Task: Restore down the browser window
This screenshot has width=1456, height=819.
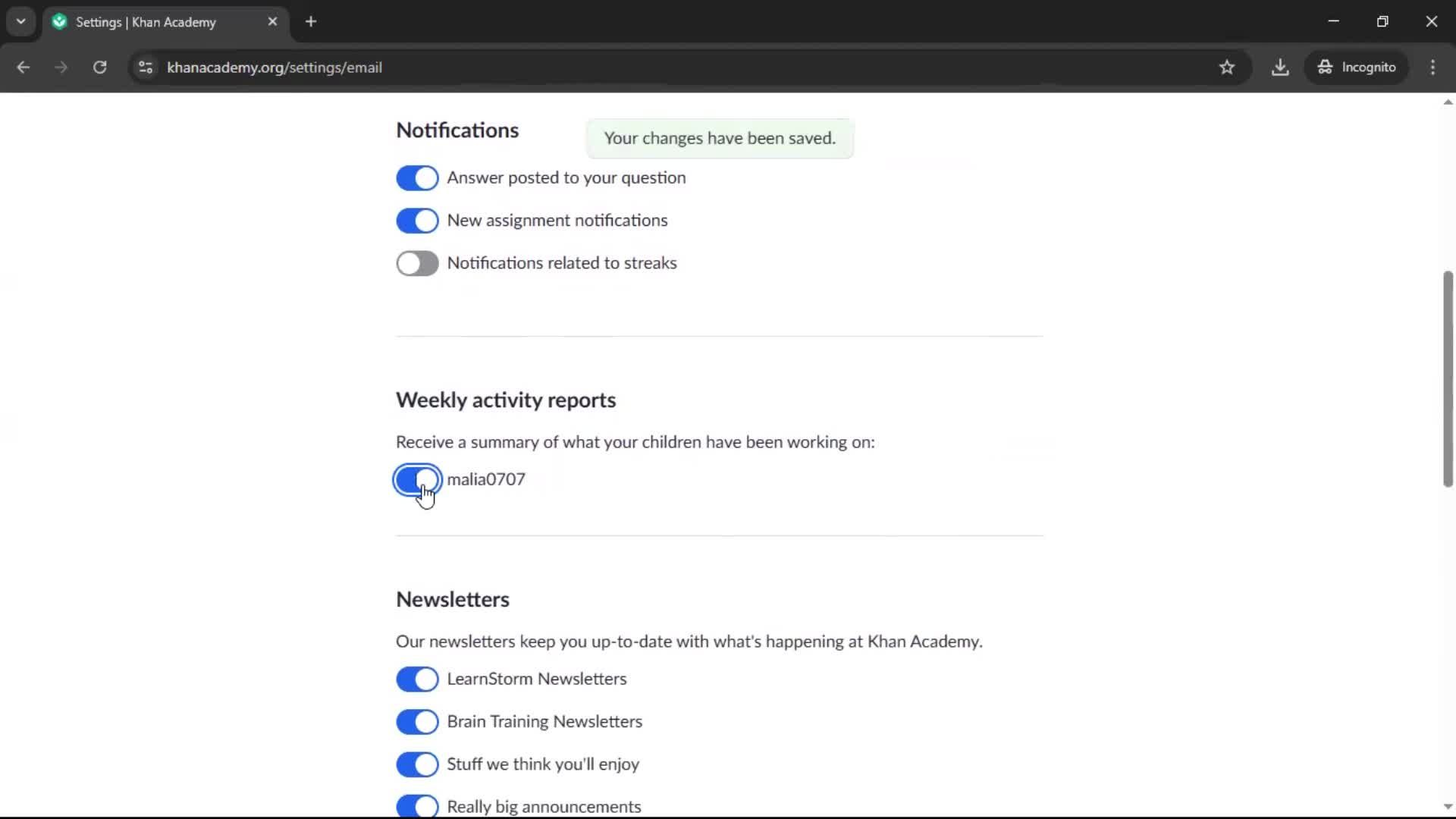Action: click(x=1382, y=21)
